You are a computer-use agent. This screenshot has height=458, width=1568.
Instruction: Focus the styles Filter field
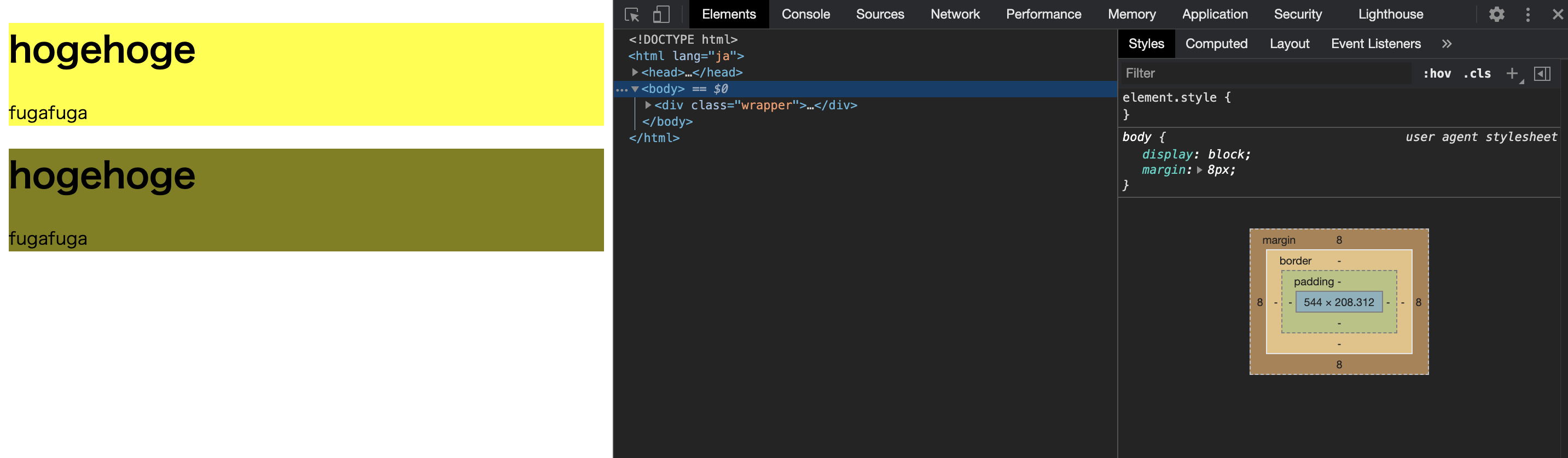(1266, 74)
